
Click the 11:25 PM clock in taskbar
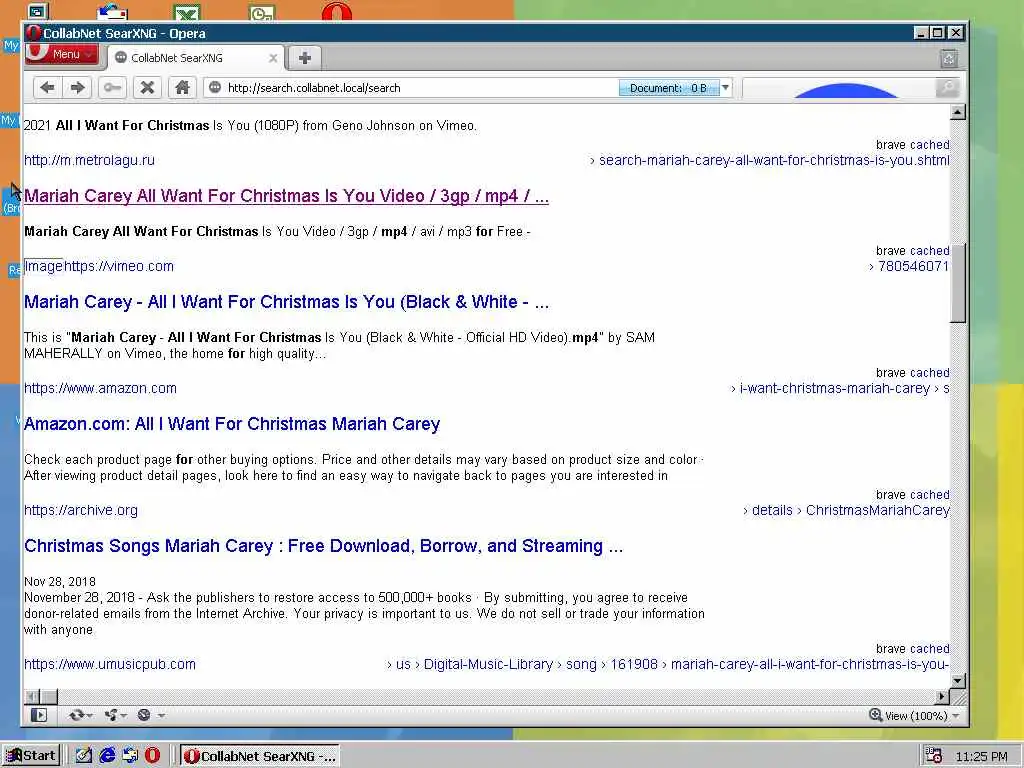[981, 756]
